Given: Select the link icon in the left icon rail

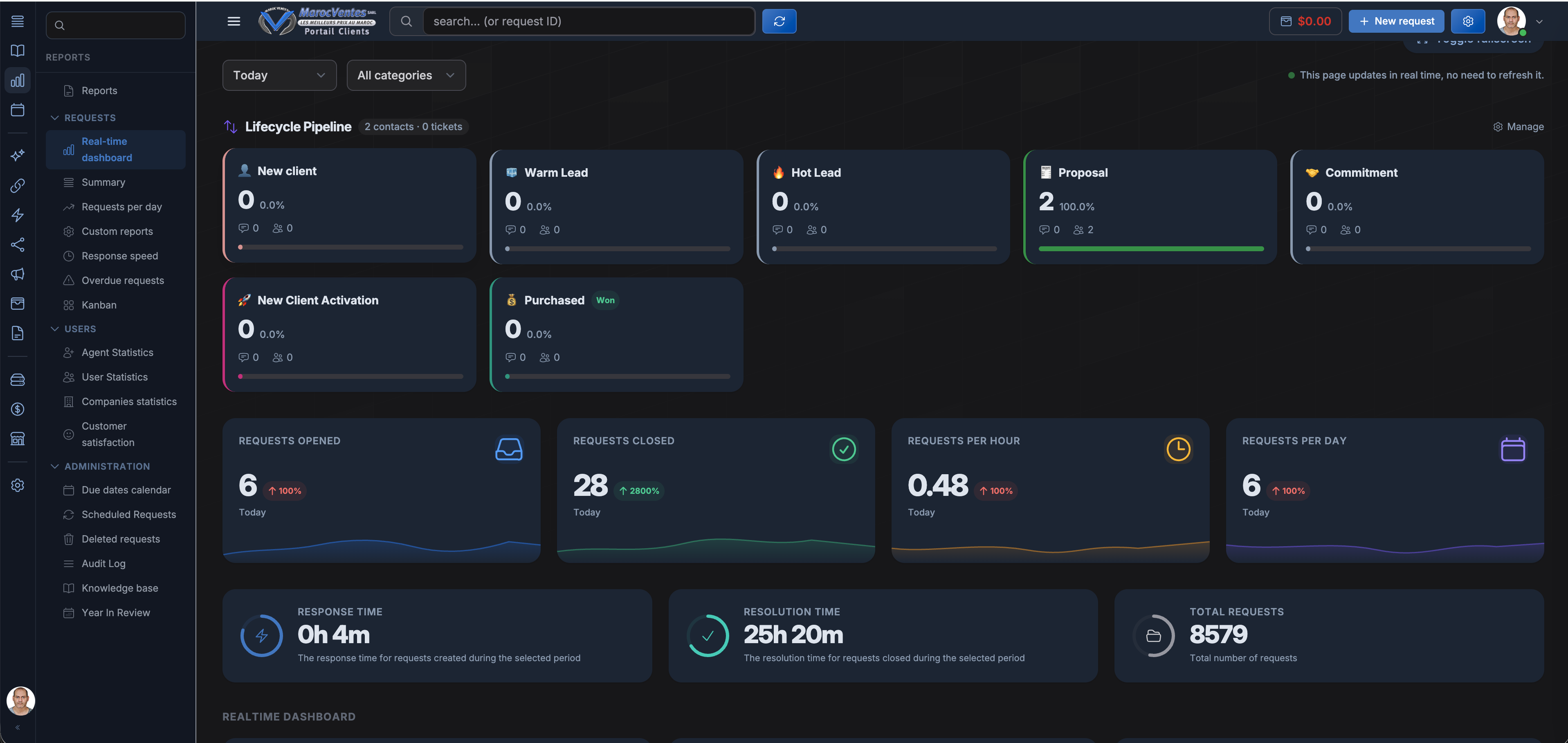Looking at the screenshot, I should click(18, 186).
